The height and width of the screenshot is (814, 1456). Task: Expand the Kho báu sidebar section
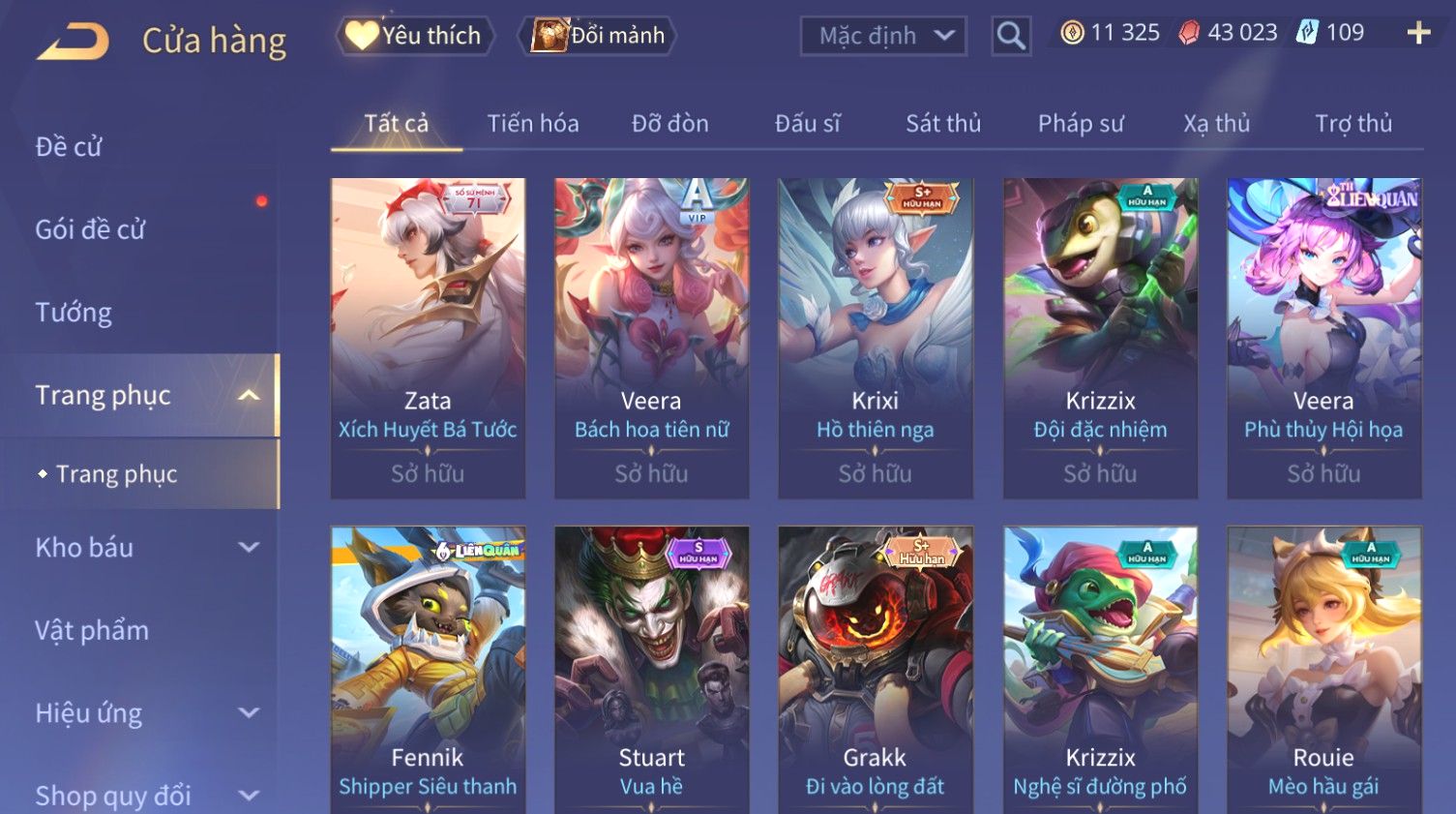pos(249,547)
